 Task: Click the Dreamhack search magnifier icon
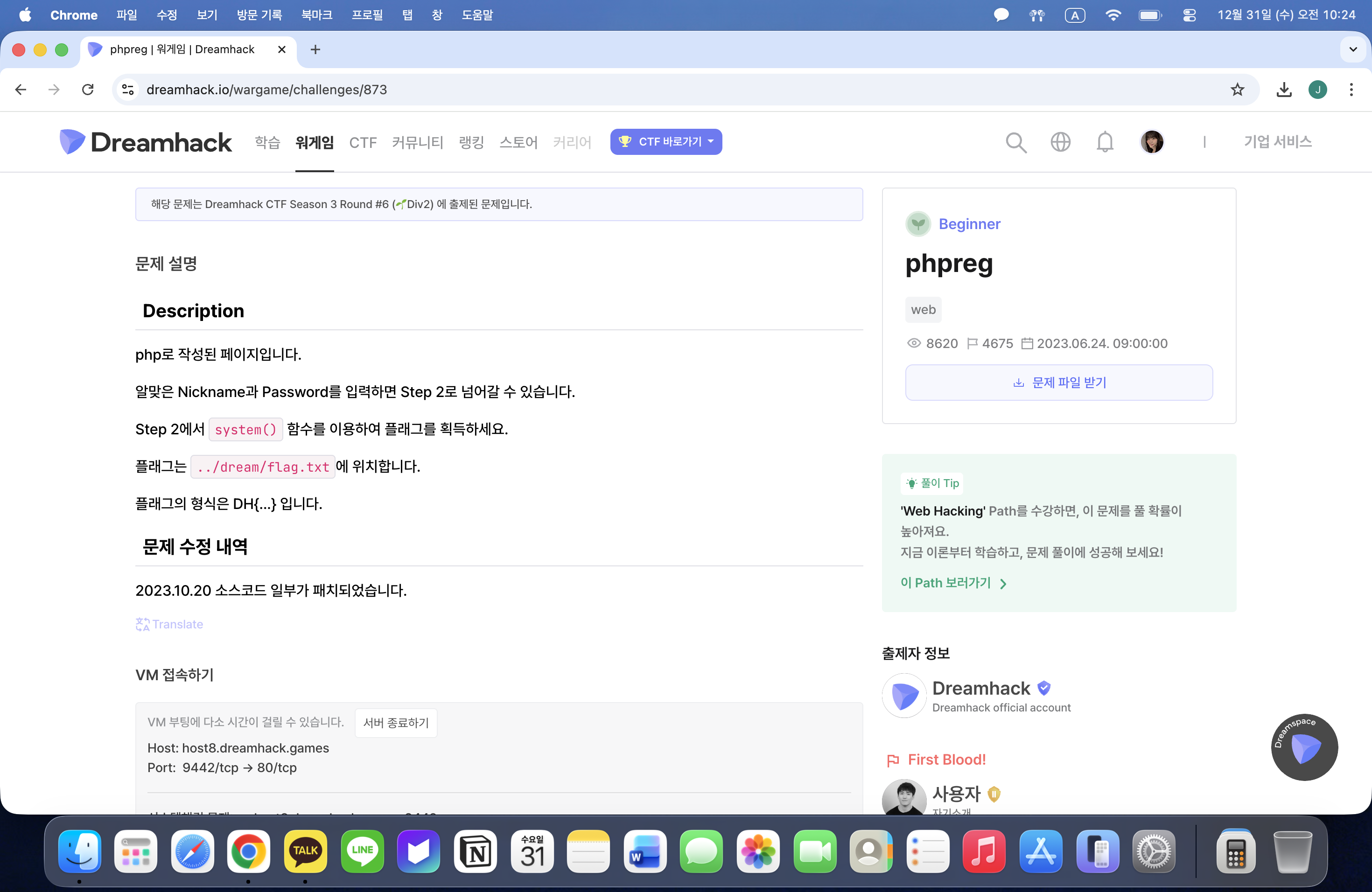point(1016,142)
